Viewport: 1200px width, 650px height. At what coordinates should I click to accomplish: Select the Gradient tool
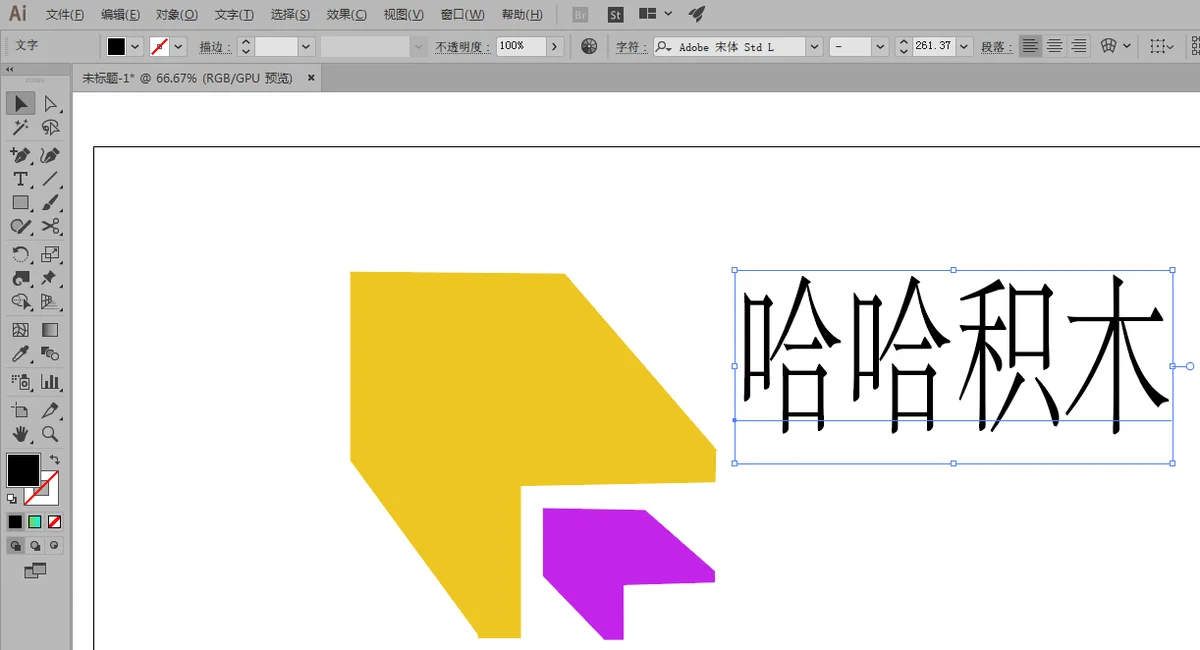coord(50,329)
